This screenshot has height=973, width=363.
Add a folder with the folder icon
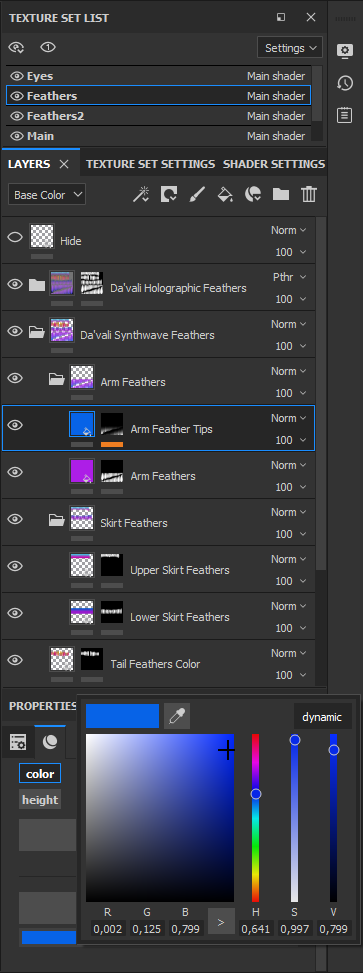281,195
